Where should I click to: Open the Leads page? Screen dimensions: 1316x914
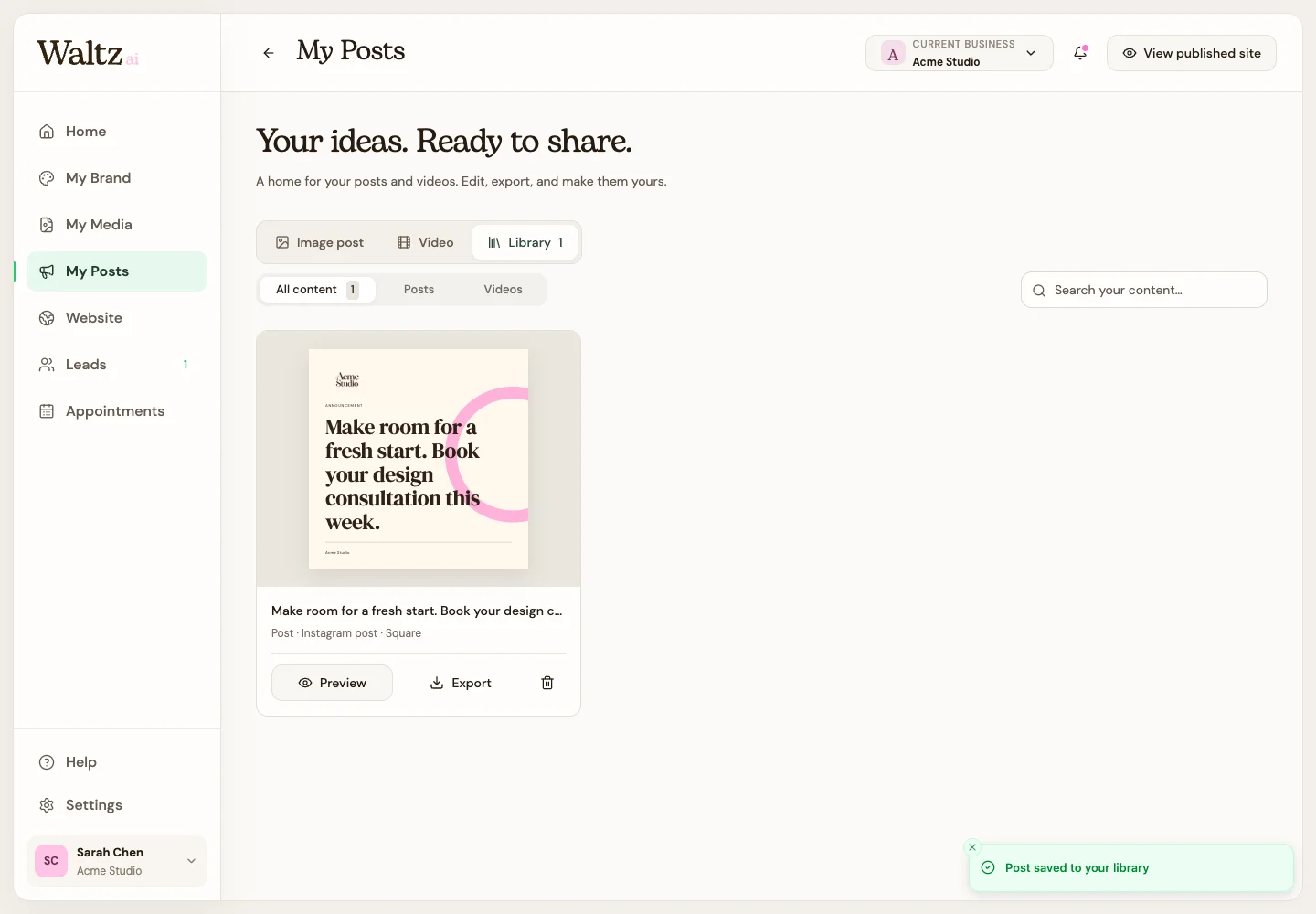[117, 365]
